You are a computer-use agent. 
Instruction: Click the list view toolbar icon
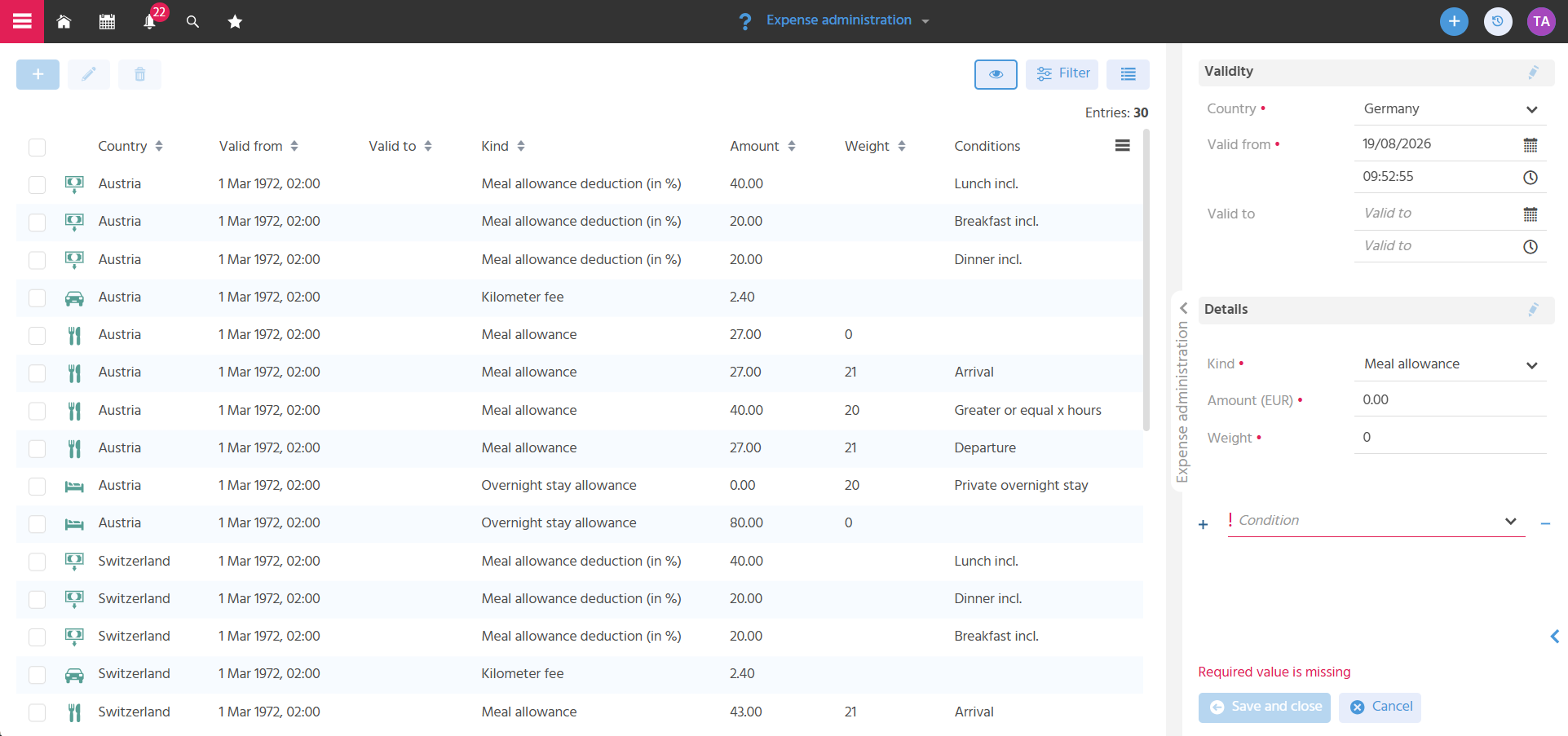tap(1128, 74)
